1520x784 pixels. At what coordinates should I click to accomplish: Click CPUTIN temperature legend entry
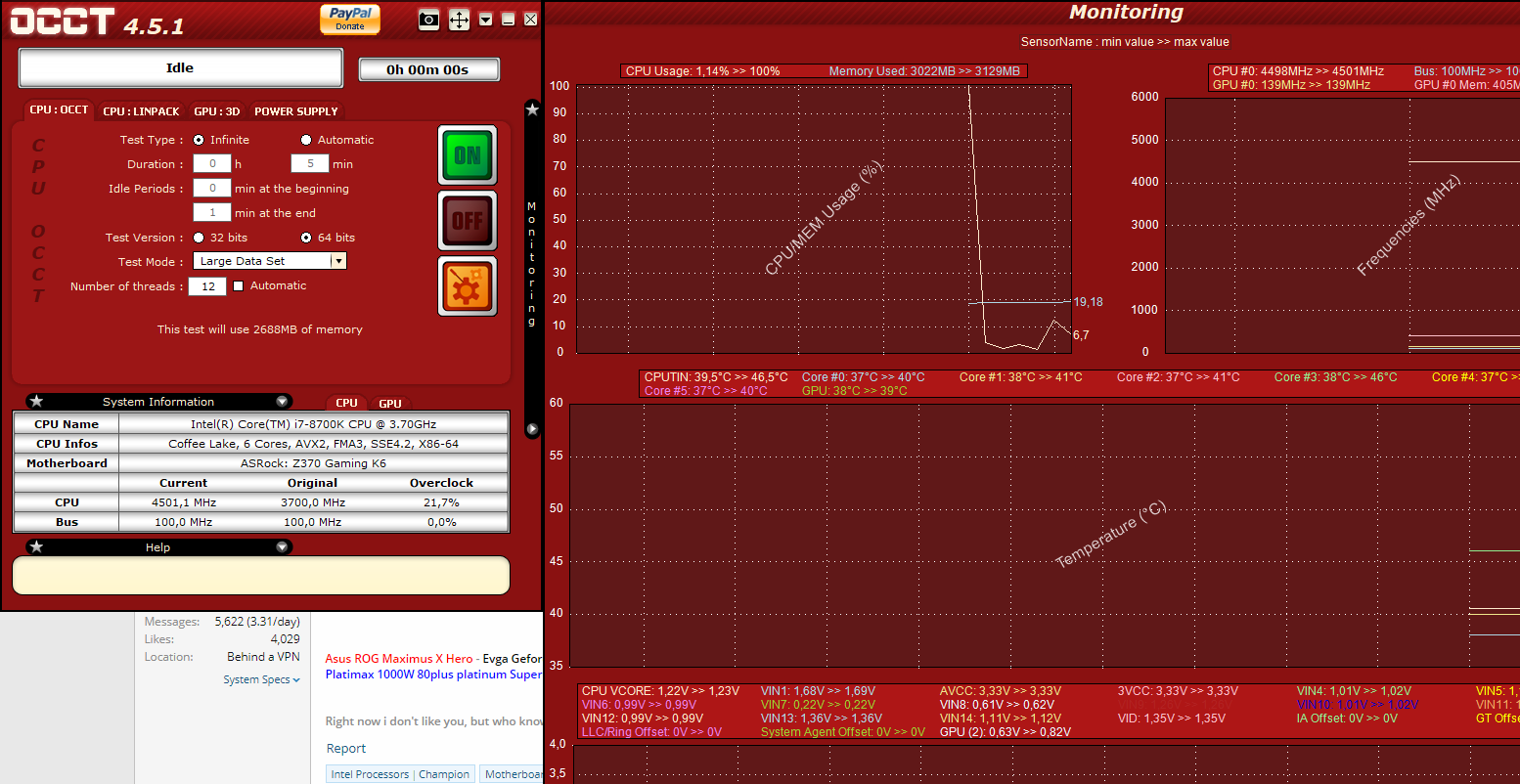point(716,377)
